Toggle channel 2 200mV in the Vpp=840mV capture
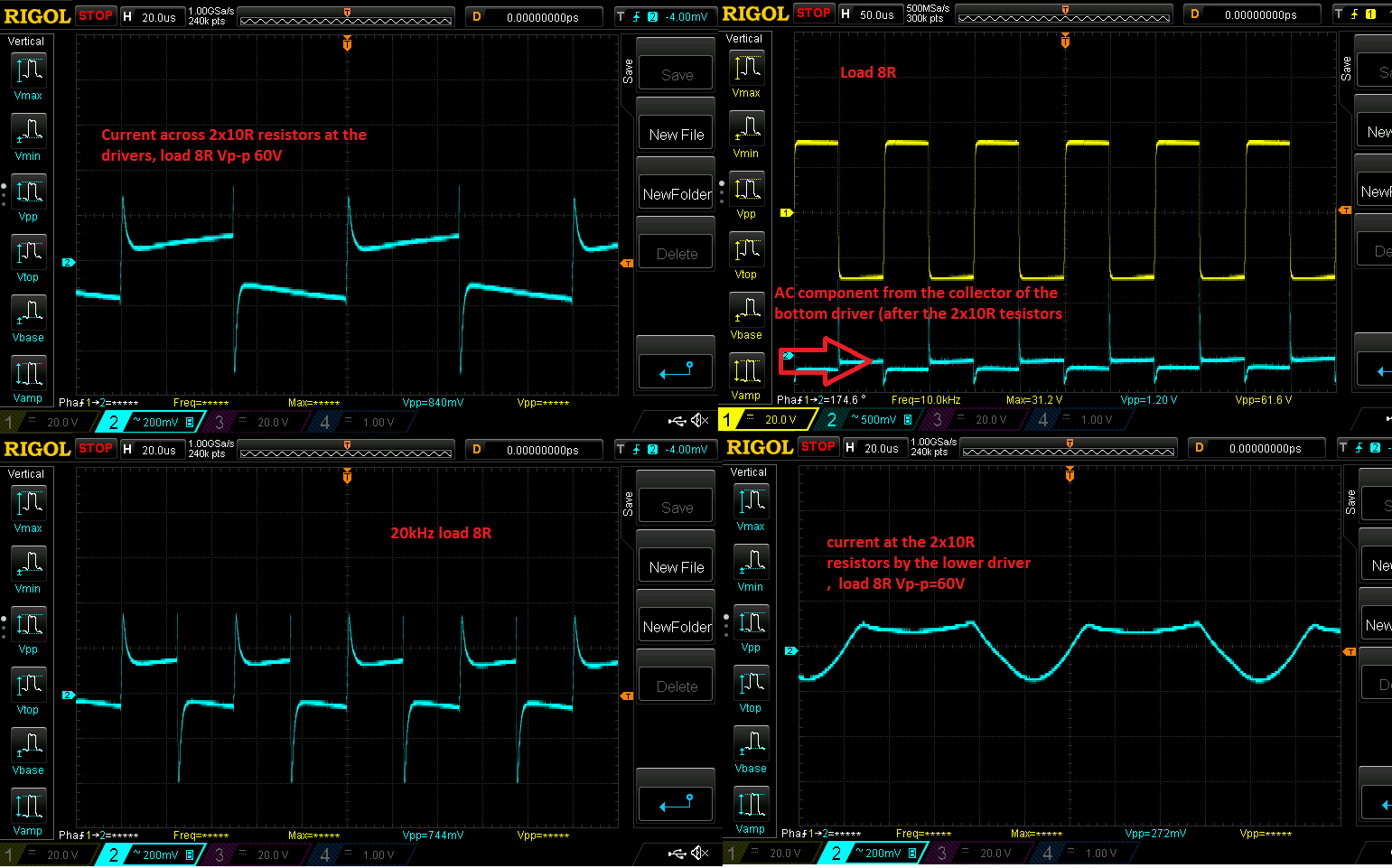The width and height of the screenshot is (1392, 868). coord(149,422)
